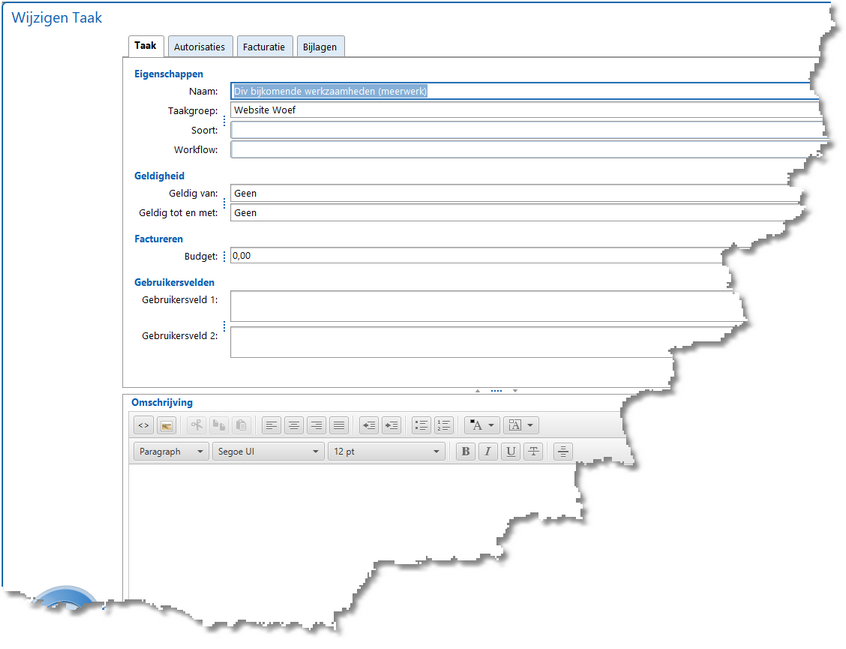Click the Wijzigen Taak title
Screen dimensions: 846x649
[x=57, y=18]
